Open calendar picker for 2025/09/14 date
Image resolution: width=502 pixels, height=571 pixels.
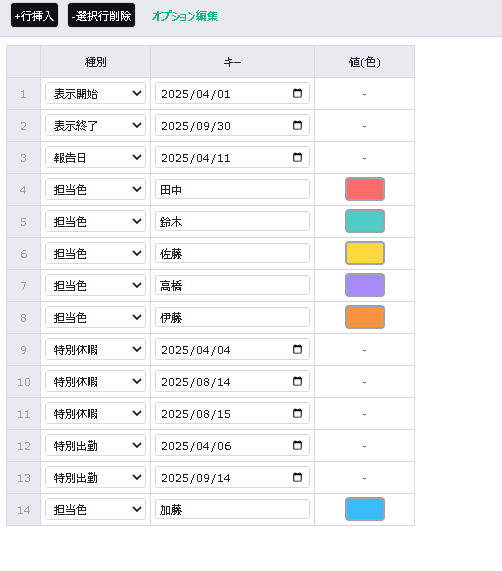[297, 477]
